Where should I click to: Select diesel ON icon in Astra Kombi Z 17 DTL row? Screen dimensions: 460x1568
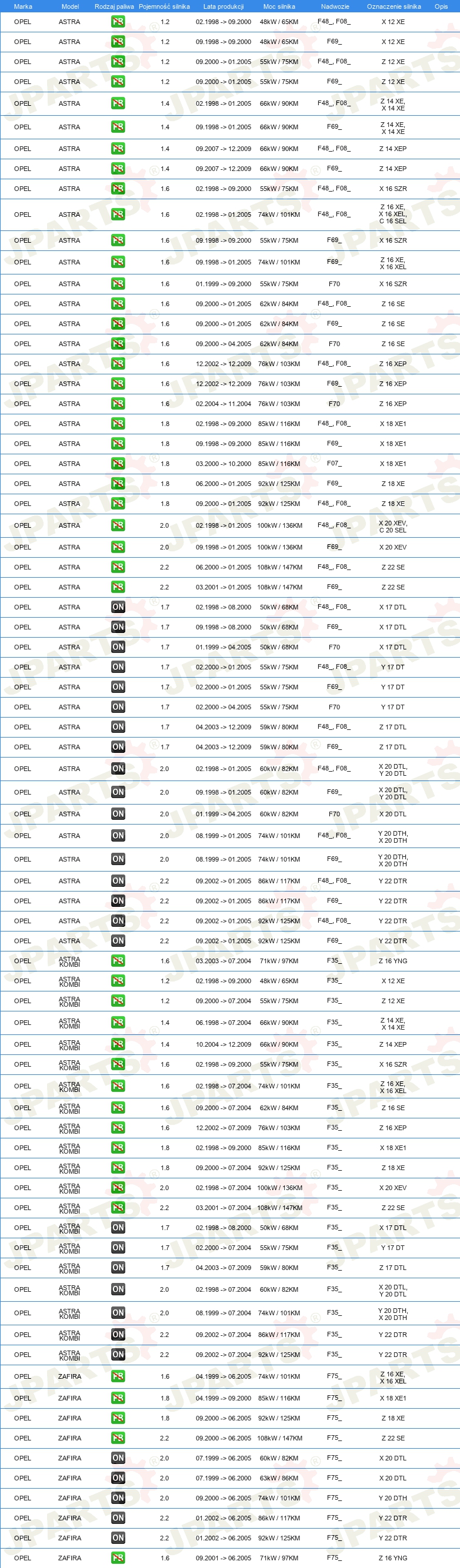click(118, 1268)
